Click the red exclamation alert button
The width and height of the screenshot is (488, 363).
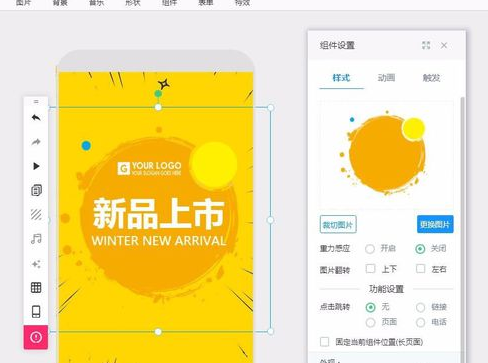pyautogui.click(x=36, y=337)
